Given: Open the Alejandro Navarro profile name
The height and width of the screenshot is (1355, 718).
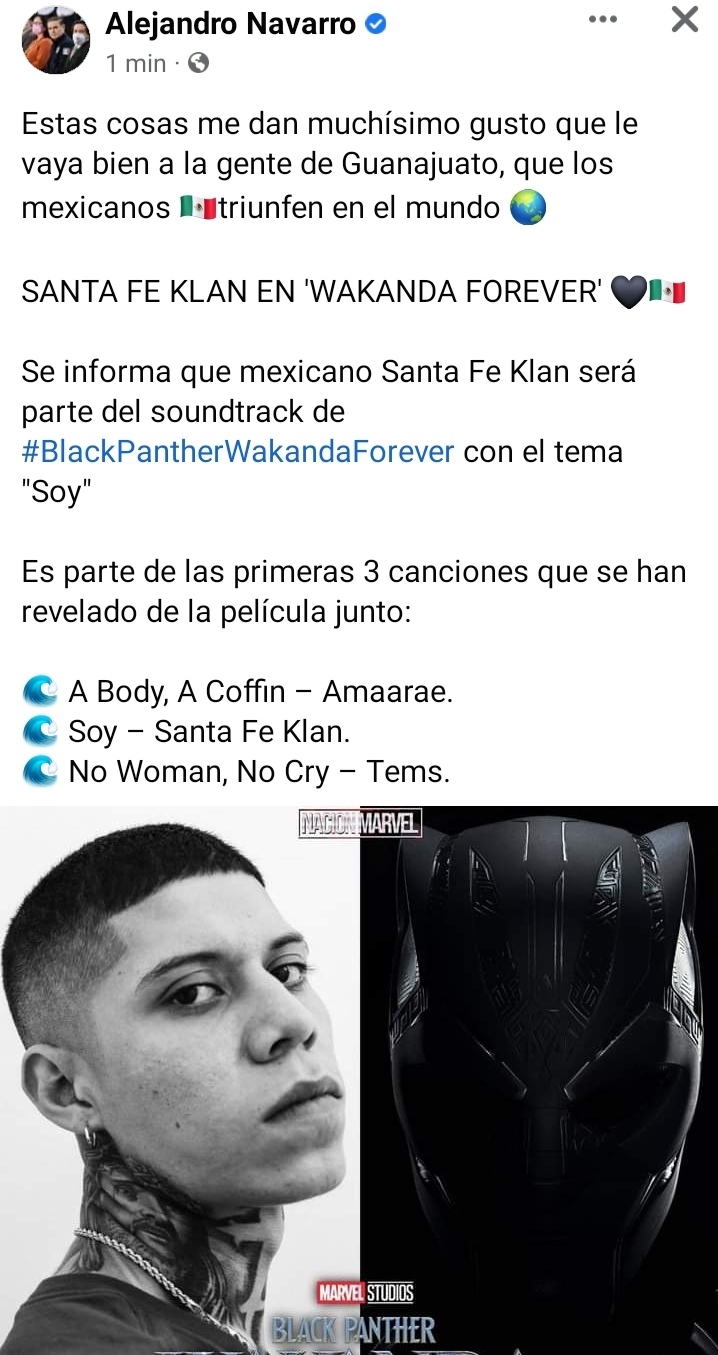Looking at the screenshot, I should pyautogui.click(x=230, y=24).
